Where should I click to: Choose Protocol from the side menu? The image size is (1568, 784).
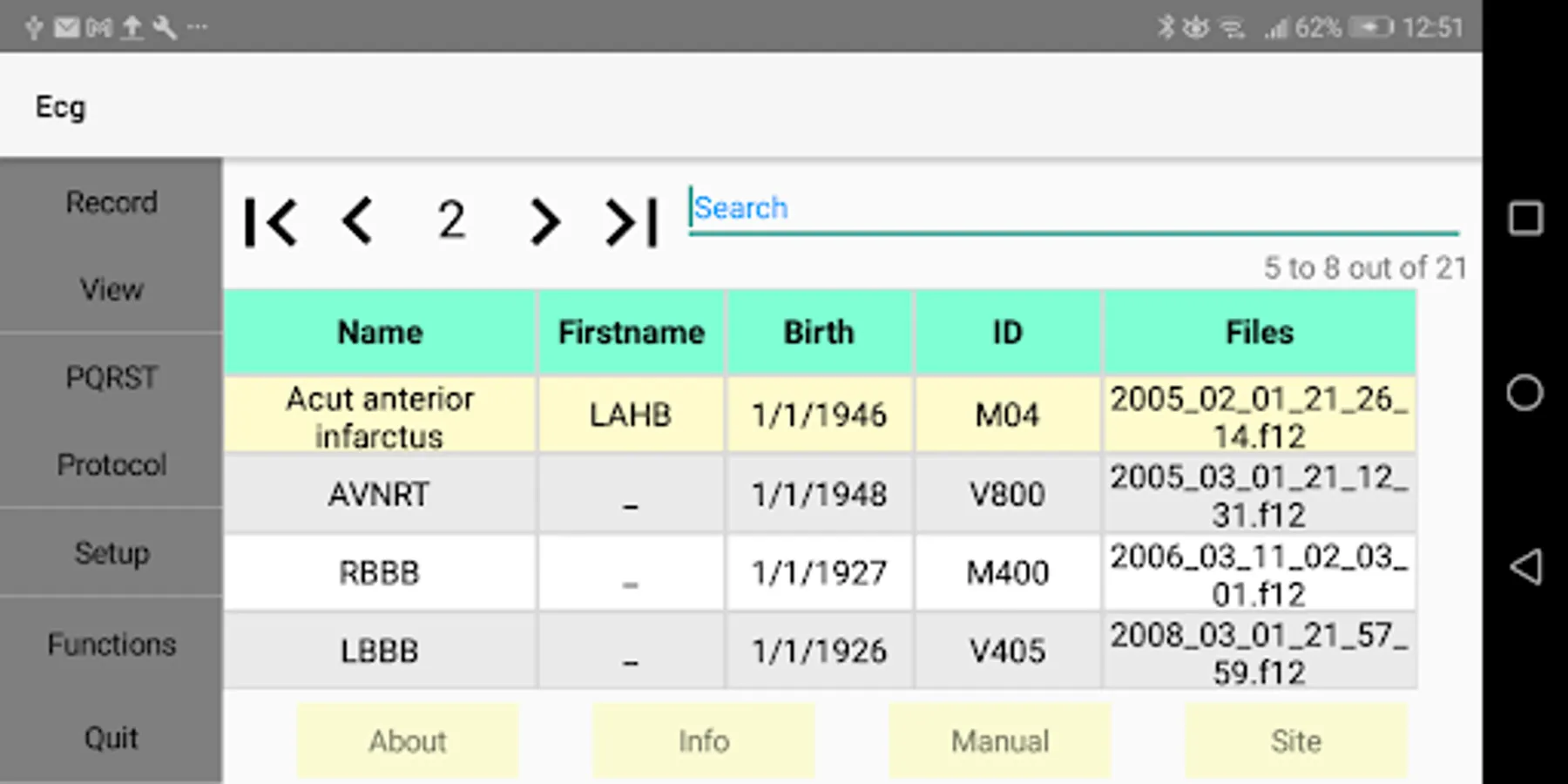point(112,465)
